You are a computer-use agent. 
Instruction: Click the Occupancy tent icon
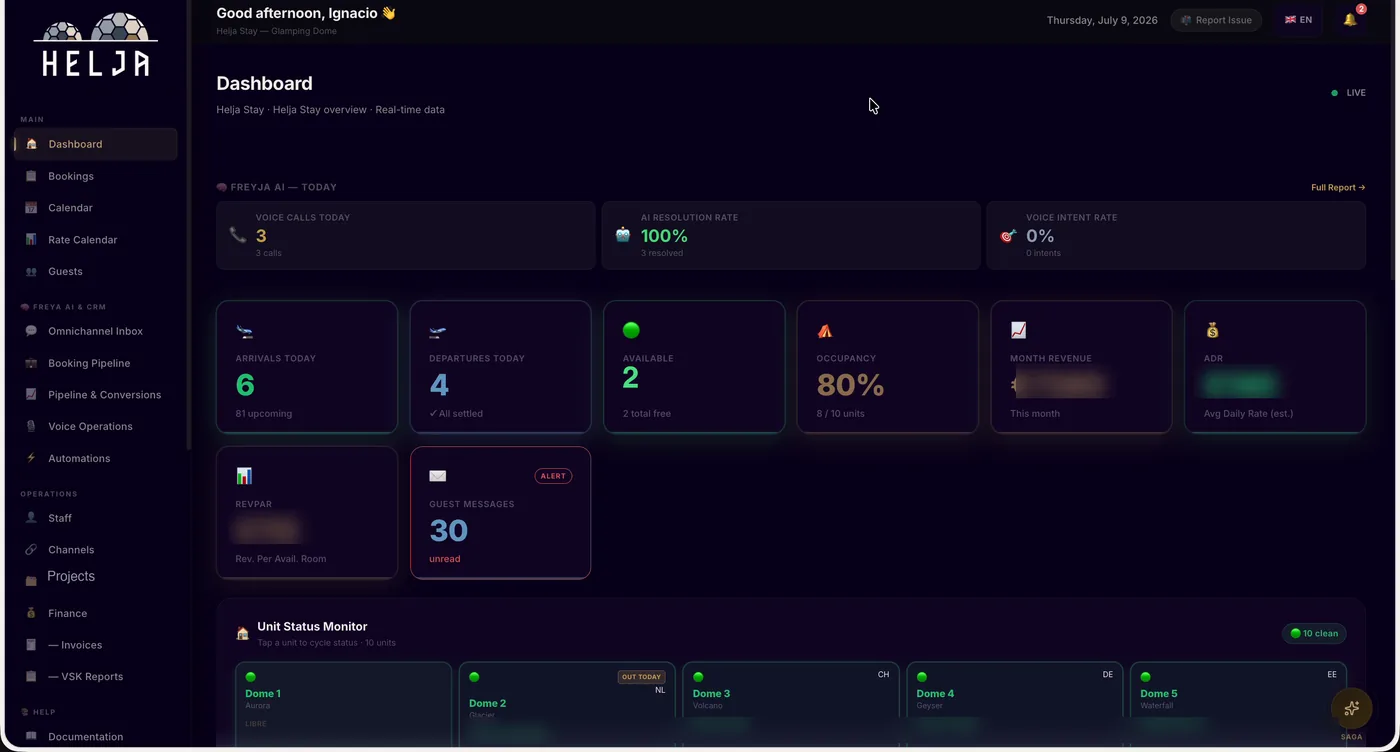coord(825,330)
